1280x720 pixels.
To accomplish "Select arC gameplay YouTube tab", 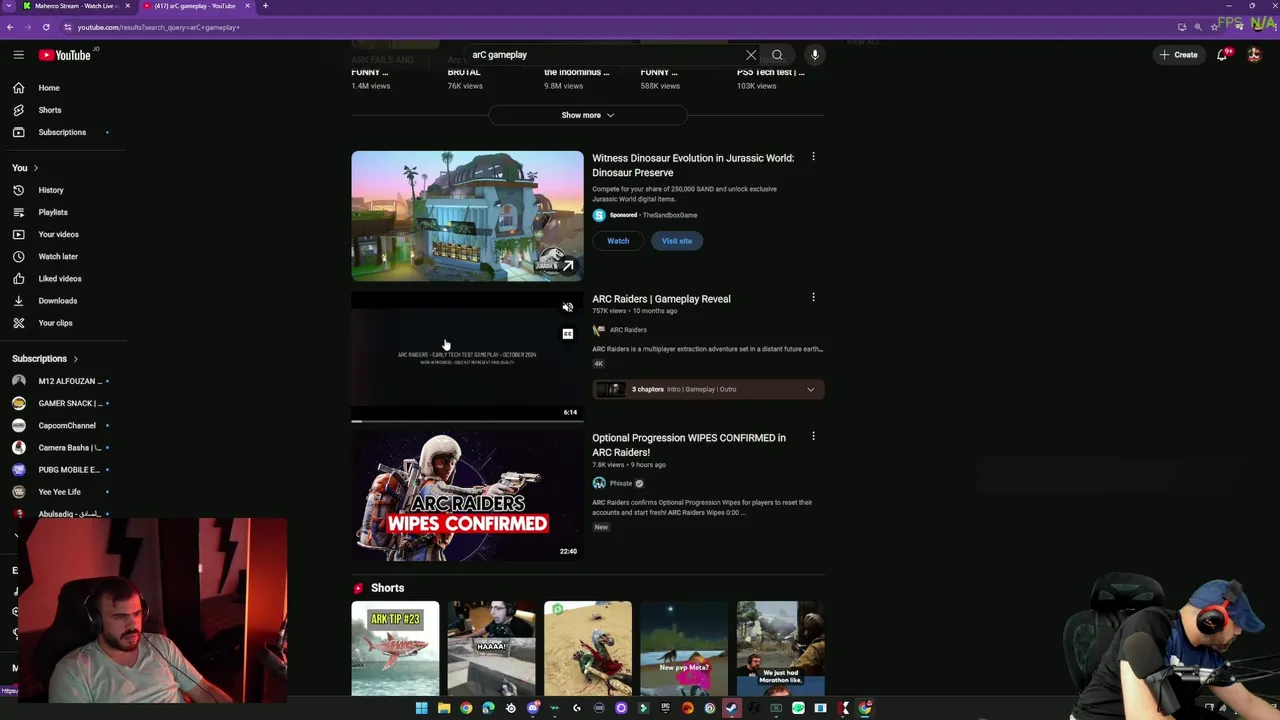I will pyautogui.click(x=195, y=6).
